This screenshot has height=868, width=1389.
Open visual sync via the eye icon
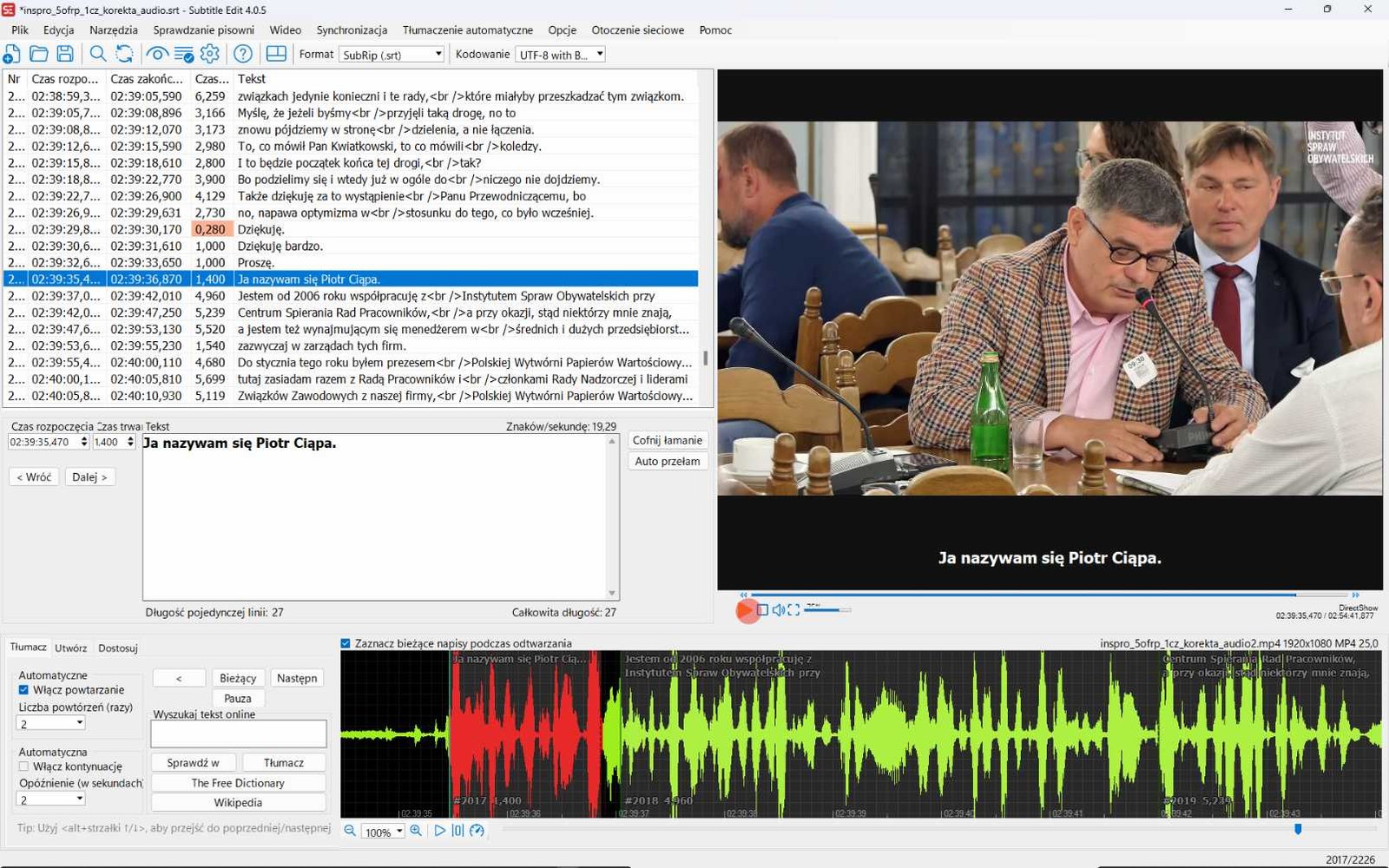157,54
